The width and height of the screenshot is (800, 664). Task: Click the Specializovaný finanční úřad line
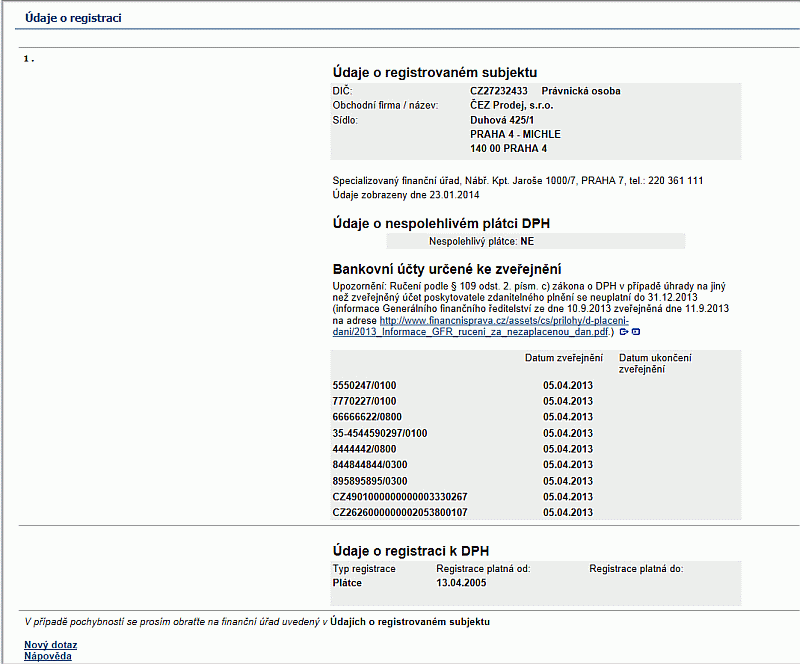pos(517,181)
